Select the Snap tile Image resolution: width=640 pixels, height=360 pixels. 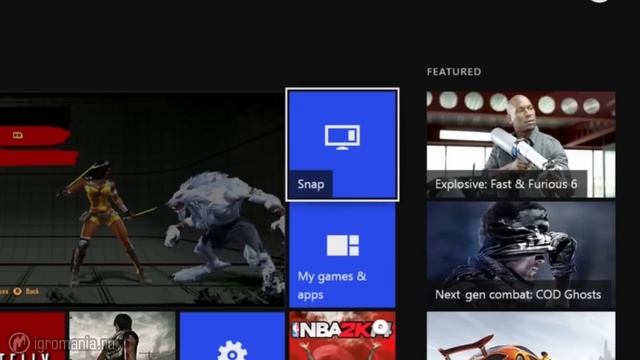tap(342, 144)
